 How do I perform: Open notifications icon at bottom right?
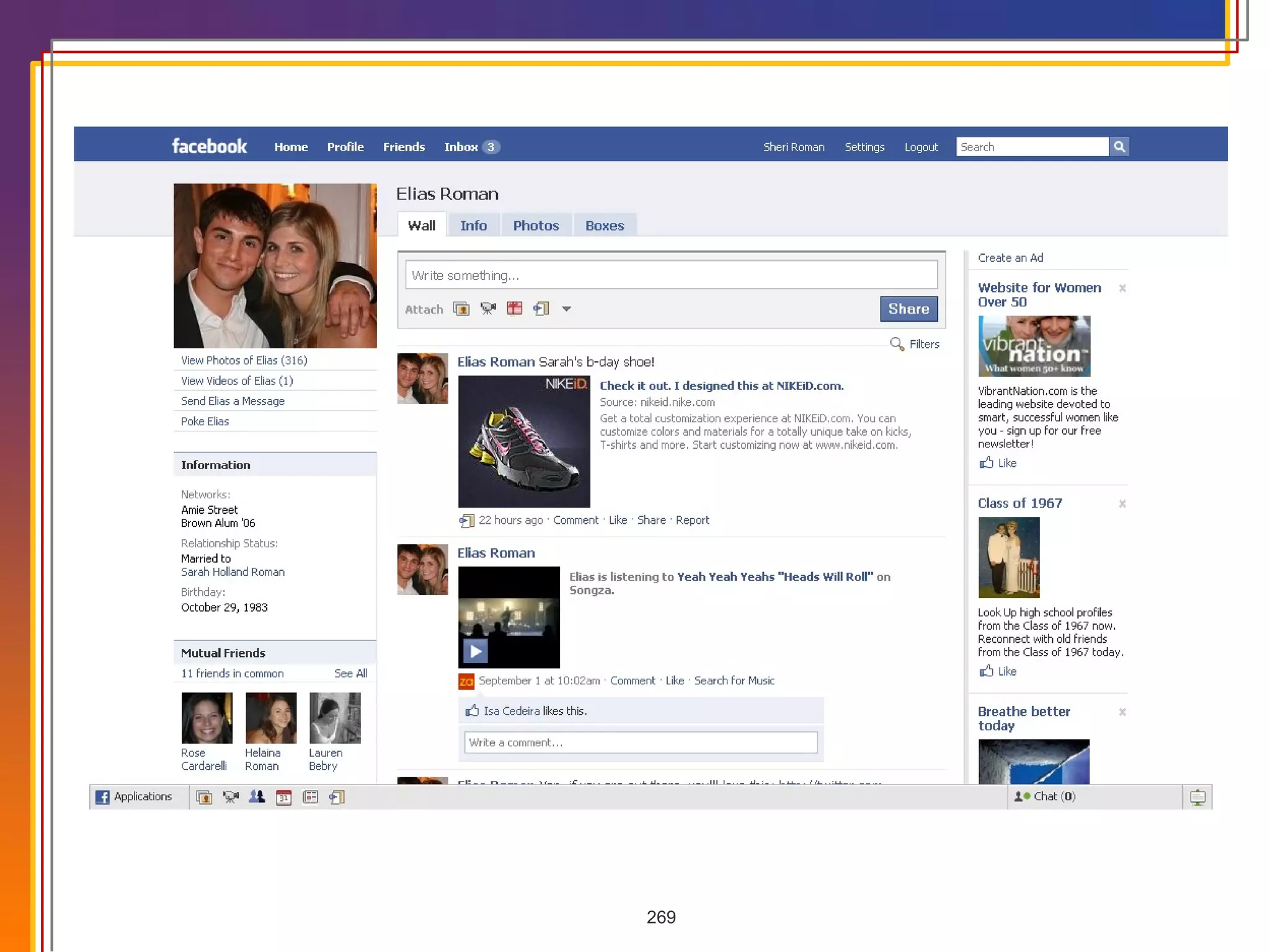pyautogui.click(x=1197, y=797)
